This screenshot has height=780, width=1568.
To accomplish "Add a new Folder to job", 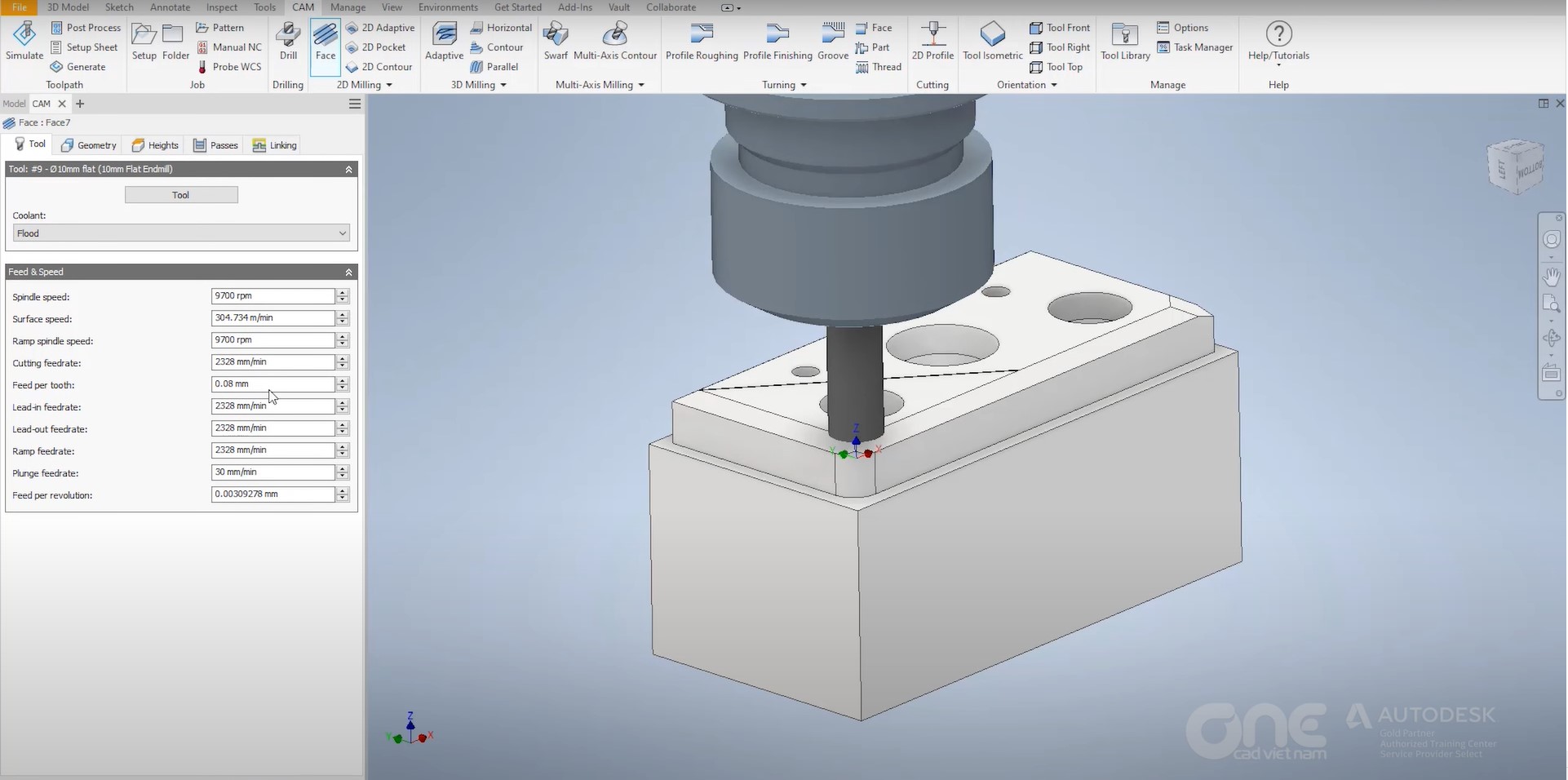I will (x=175, y=42).
